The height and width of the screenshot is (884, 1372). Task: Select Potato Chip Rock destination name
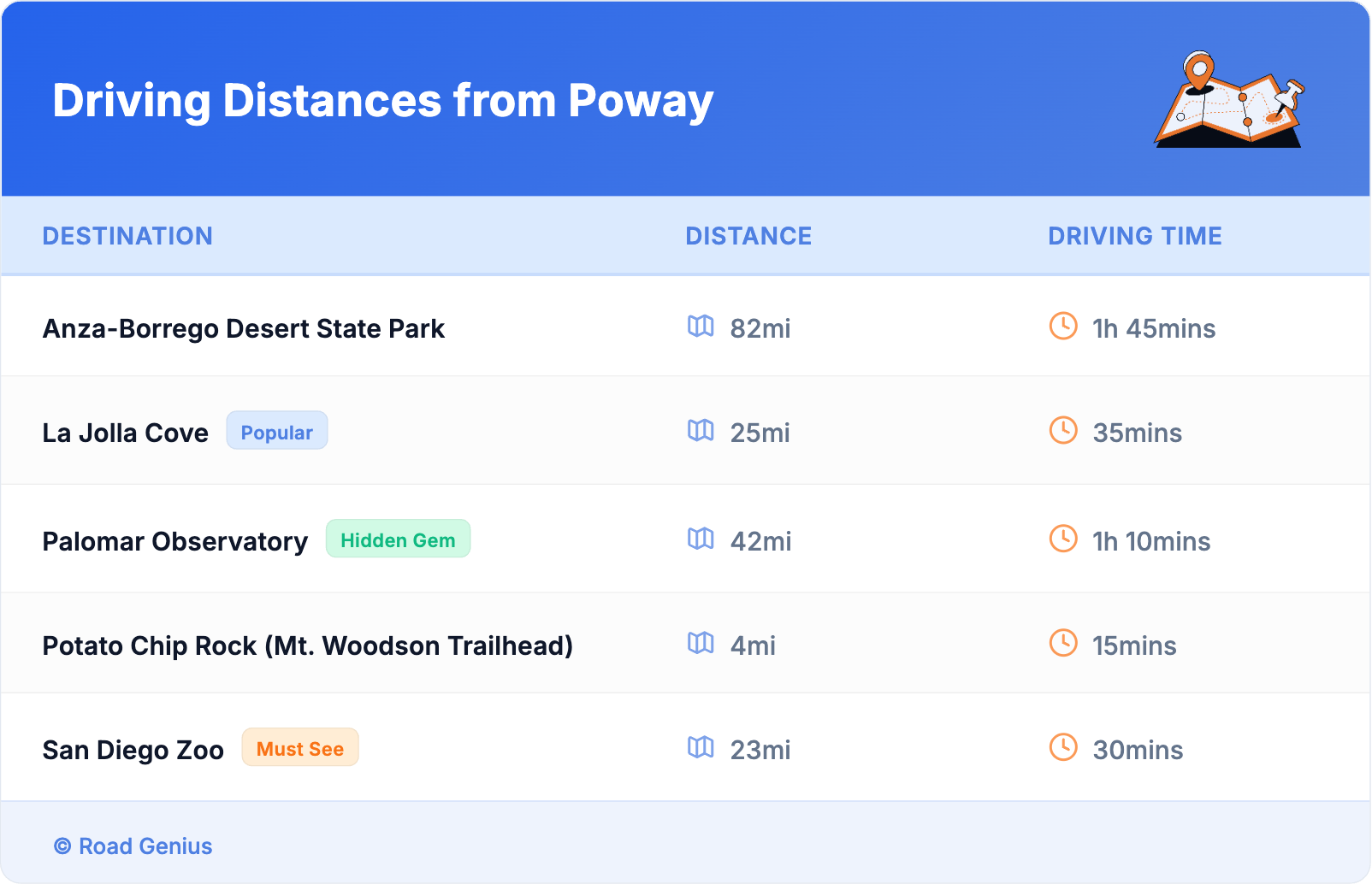pyautogui.click(x=308, y=645)
